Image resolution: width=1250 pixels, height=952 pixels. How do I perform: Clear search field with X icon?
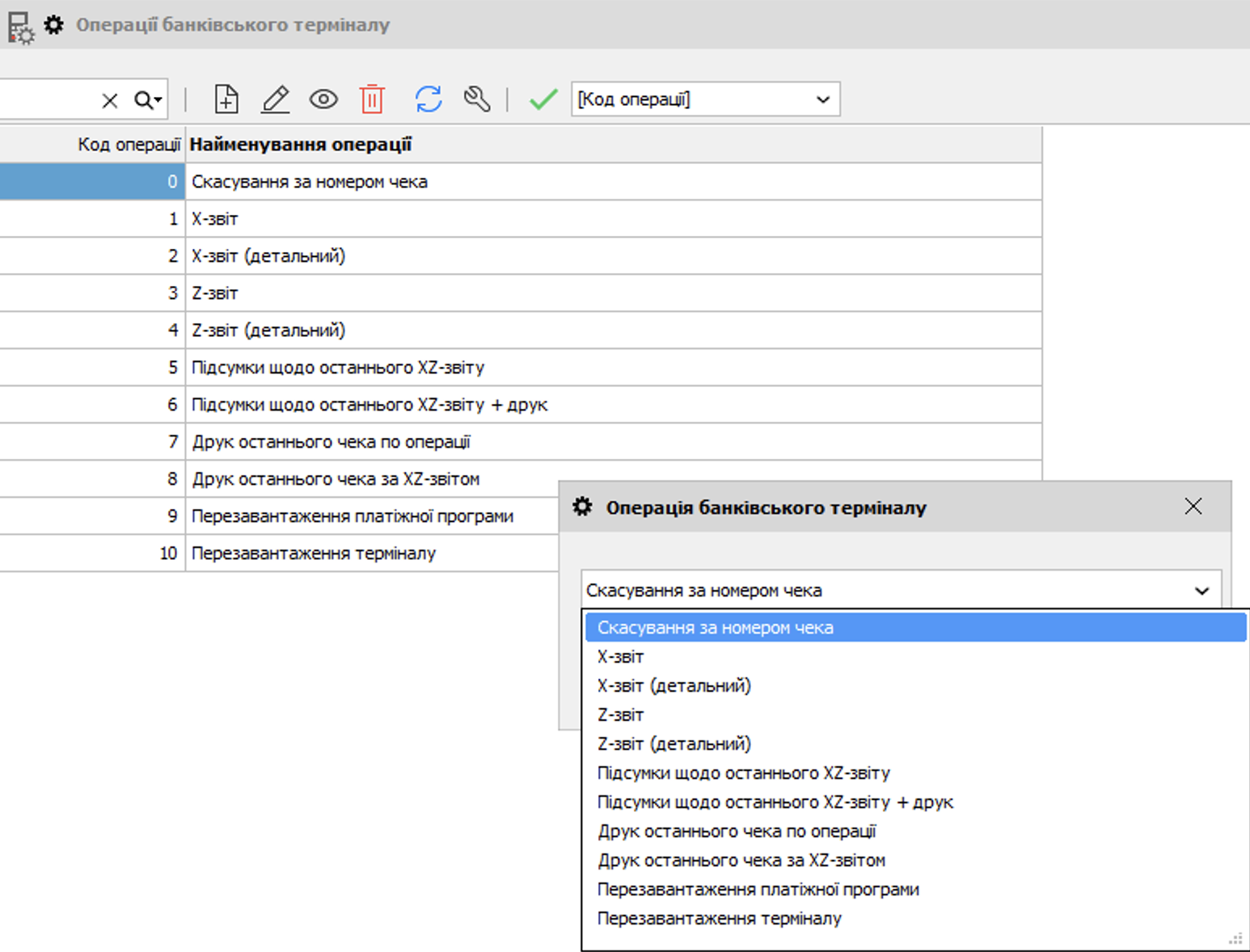point(110,100)
